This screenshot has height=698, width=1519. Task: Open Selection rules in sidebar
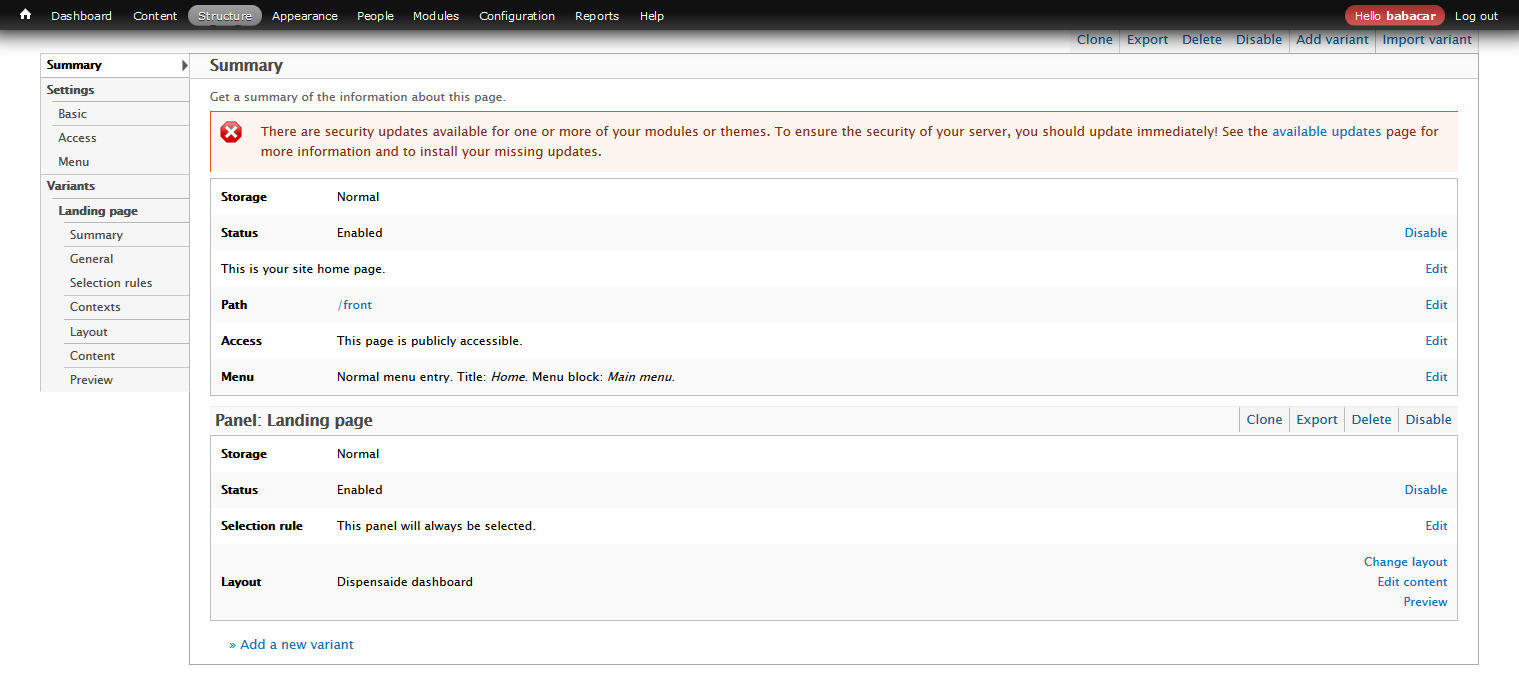tap(111, 283)
